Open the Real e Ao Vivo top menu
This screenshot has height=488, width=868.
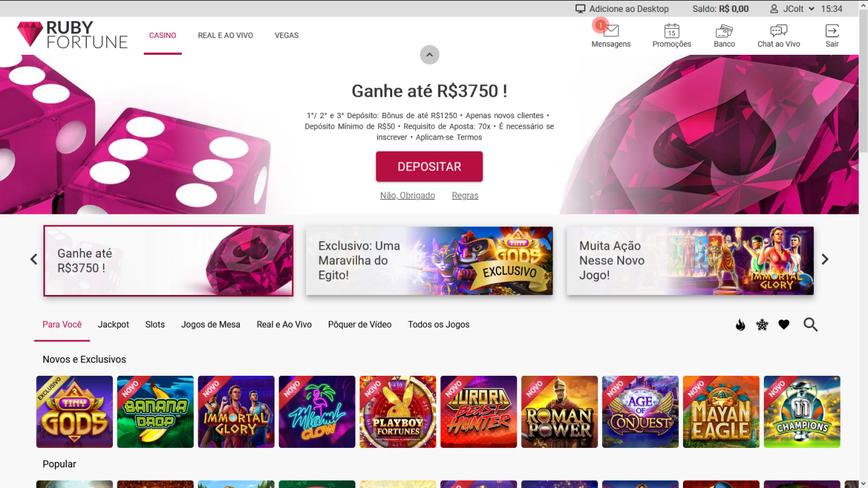(x=225, y=35)
